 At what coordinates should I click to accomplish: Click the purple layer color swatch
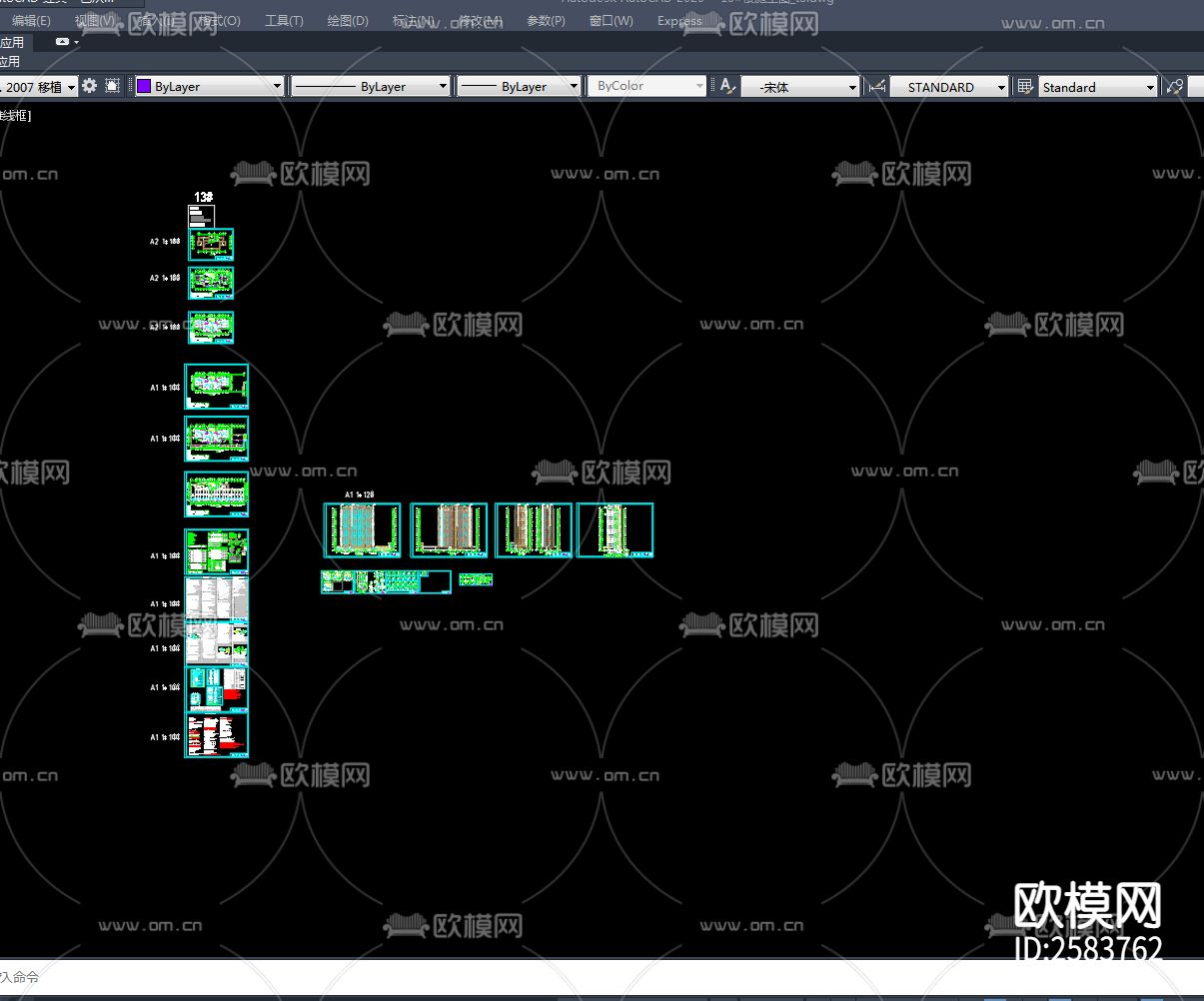click(144, 87)
